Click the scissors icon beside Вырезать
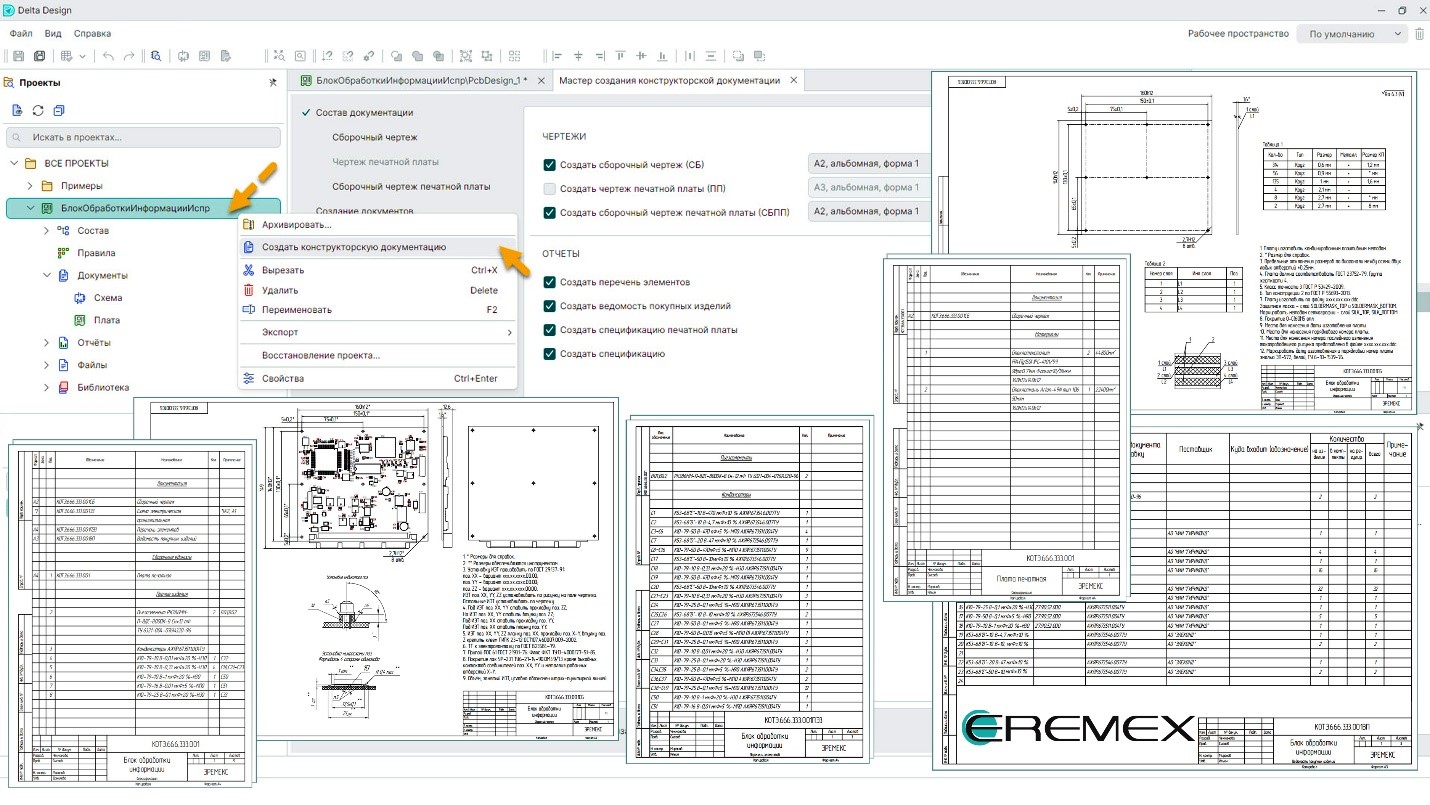This screenshot has height=805, width=1430. pos(249,270)
